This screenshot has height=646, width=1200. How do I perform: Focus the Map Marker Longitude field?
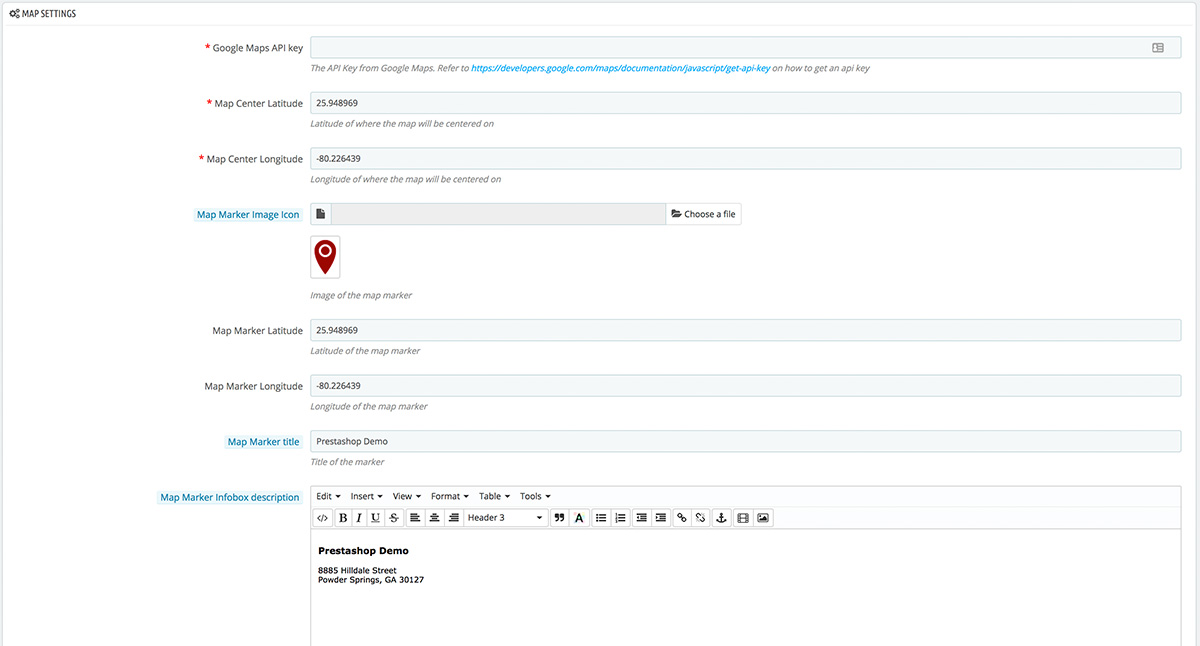coord(746,386)
